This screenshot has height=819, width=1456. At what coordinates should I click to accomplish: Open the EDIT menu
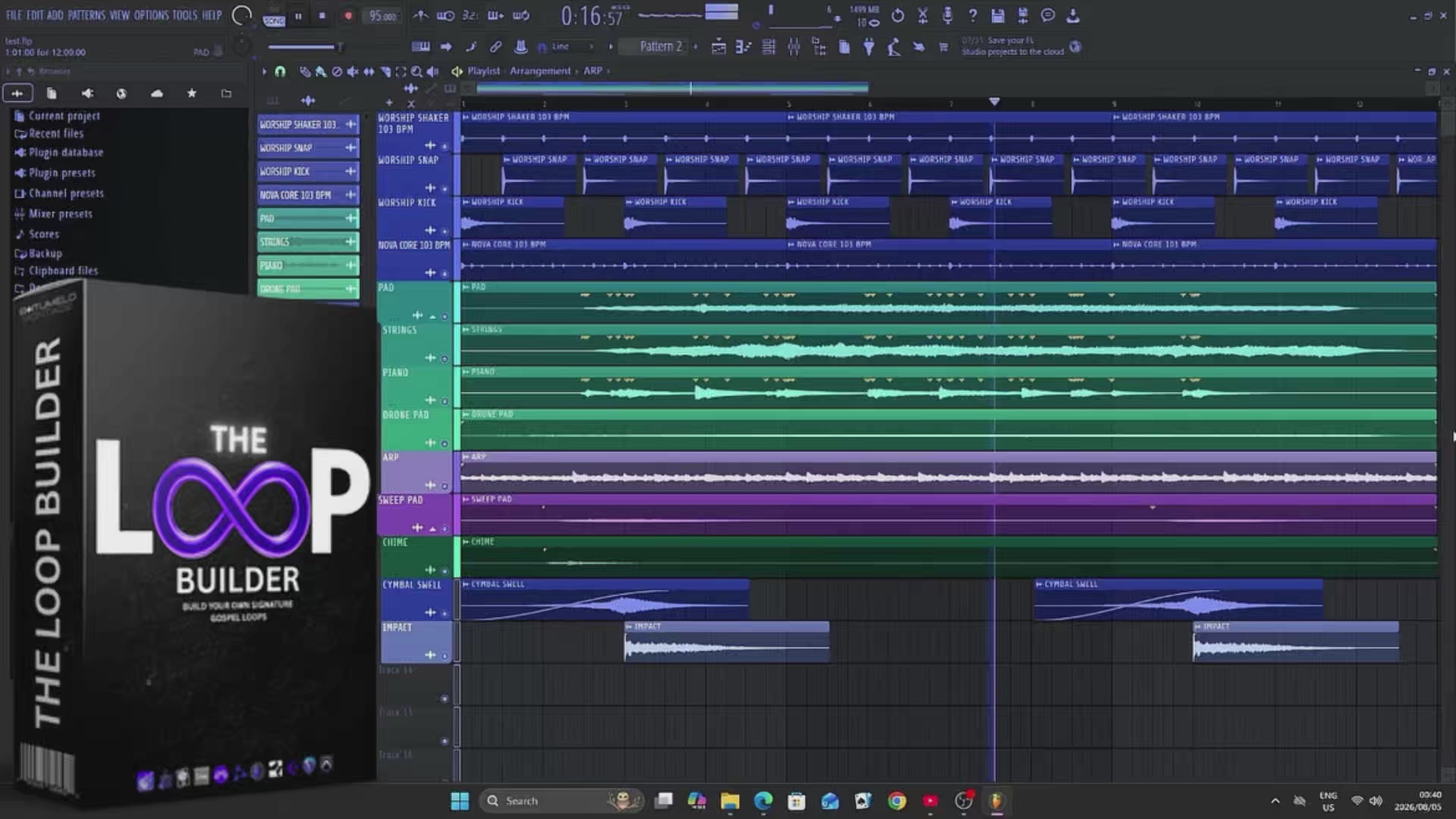click(35, 15)
